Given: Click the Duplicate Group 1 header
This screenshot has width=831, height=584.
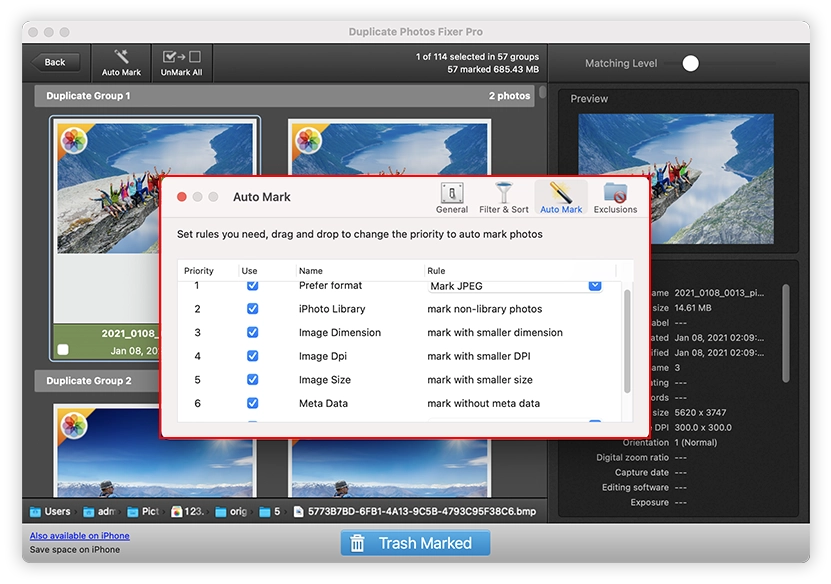Looking at the screenshot, I should point(285,96).
